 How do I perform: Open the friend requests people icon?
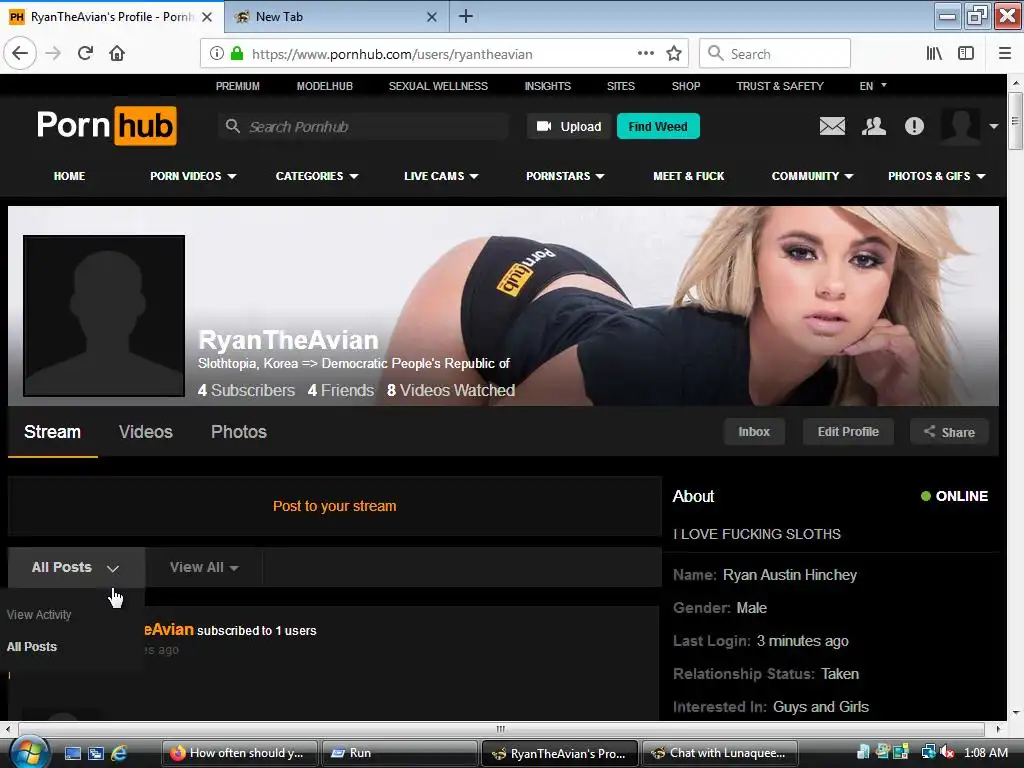(x=873, y=126)
